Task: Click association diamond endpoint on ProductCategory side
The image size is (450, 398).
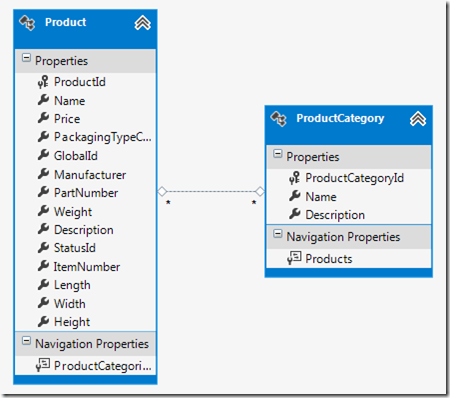Action: (260, 191)
